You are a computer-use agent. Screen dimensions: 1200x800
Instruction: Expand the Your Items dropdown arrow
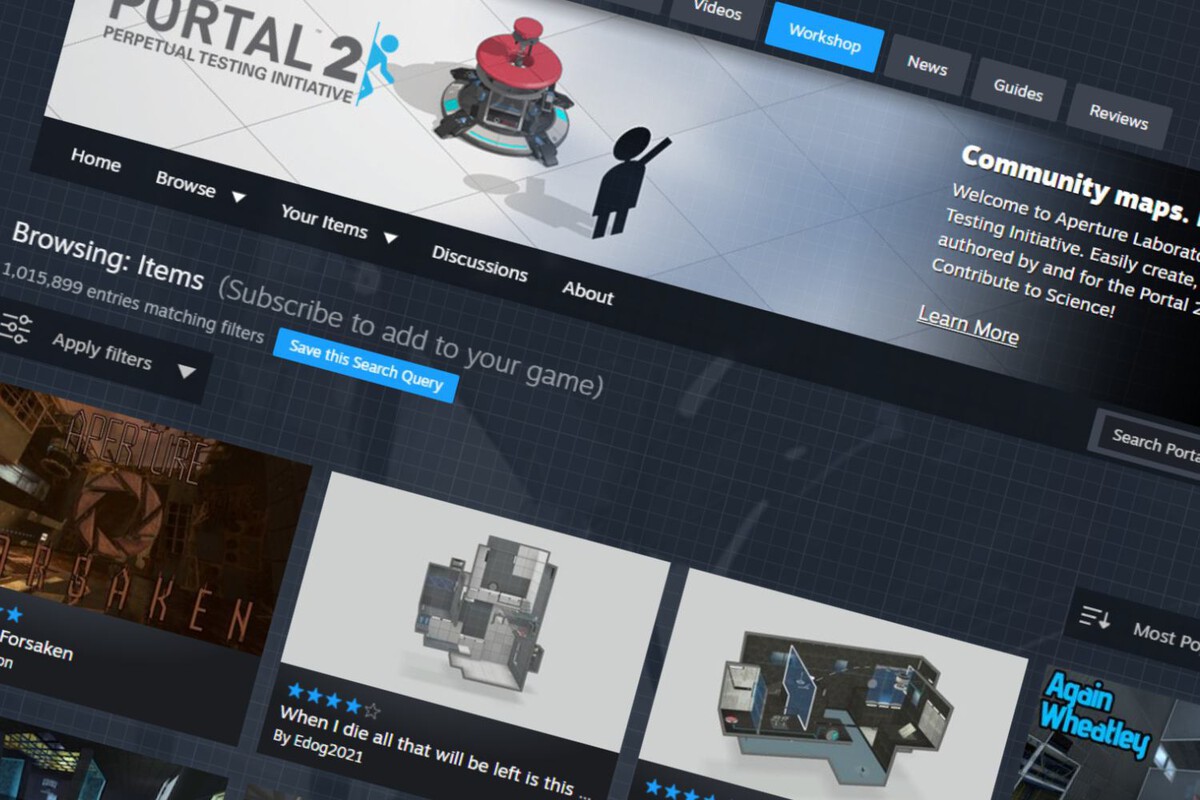point(390,238)
